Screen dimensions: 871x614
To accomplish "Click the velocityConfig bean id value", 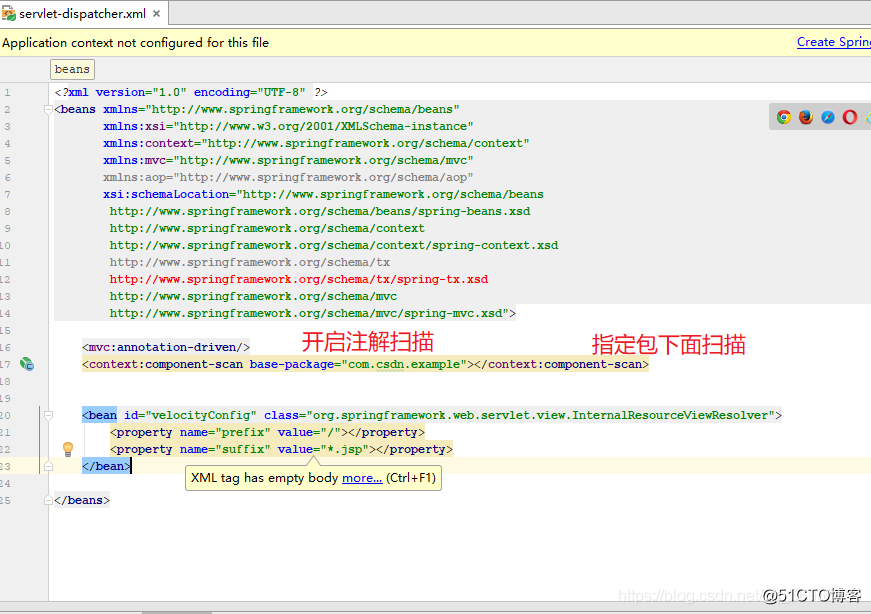I will (x=204, y=415).
